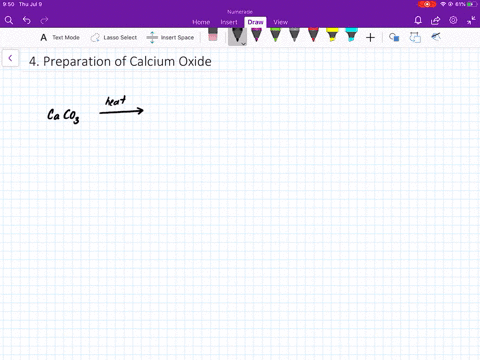Open the share menu
The width and height of the screenshot is (480, 360).
(435, 21)
